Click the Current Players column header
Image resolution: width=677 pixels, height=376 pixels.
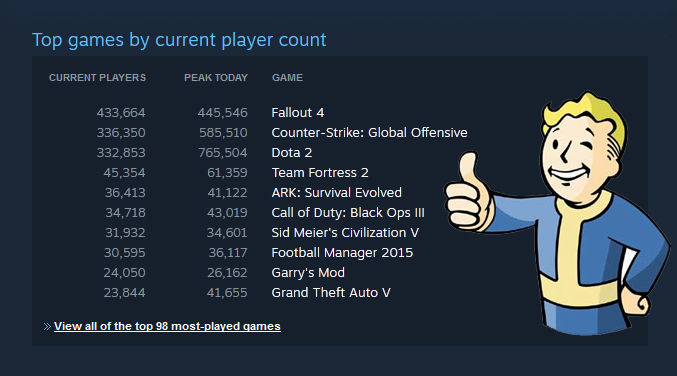coord(97,78)
